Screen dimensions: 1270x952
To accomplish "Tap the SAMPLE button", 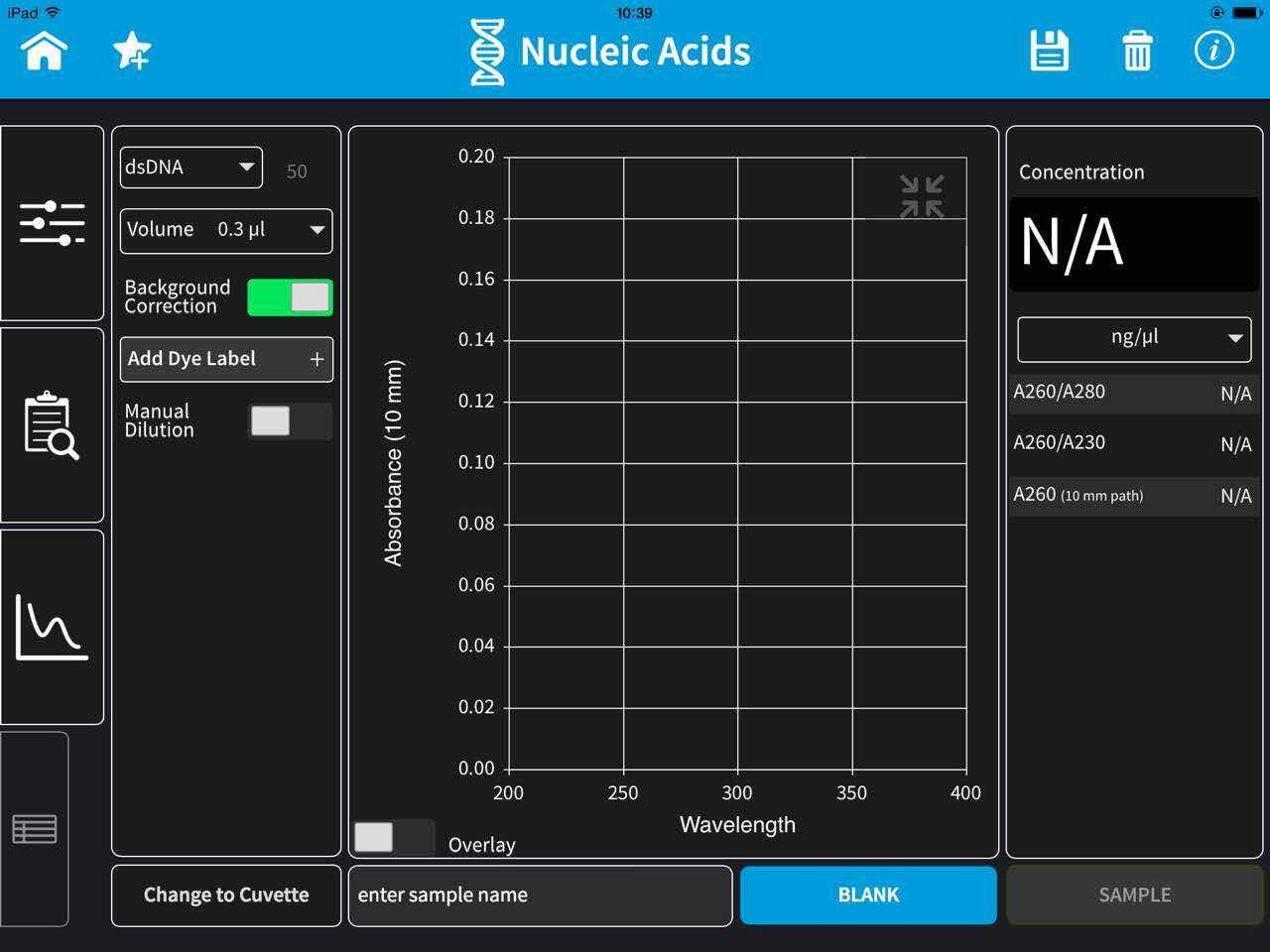I will (1135, 895).
